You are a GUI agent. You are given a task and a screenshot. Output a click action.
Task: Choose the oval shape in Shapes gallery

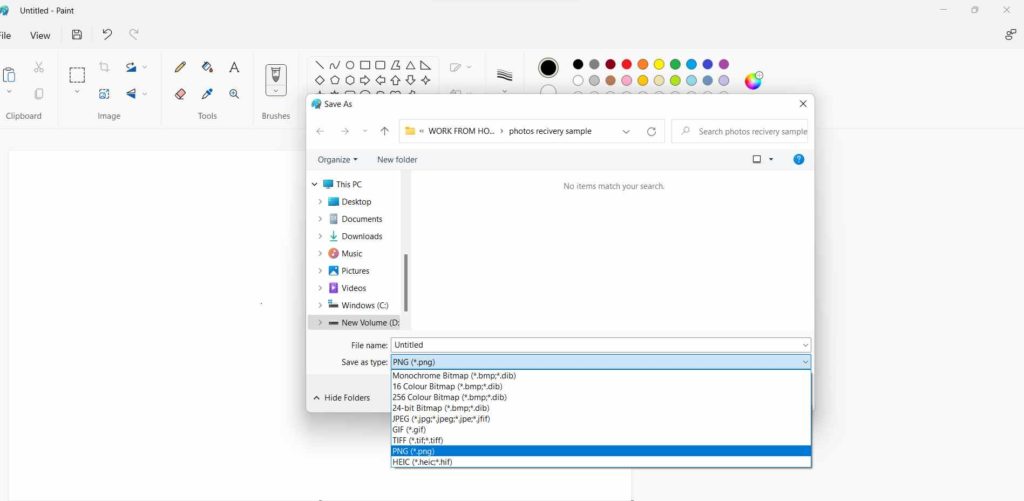[349, 65]
